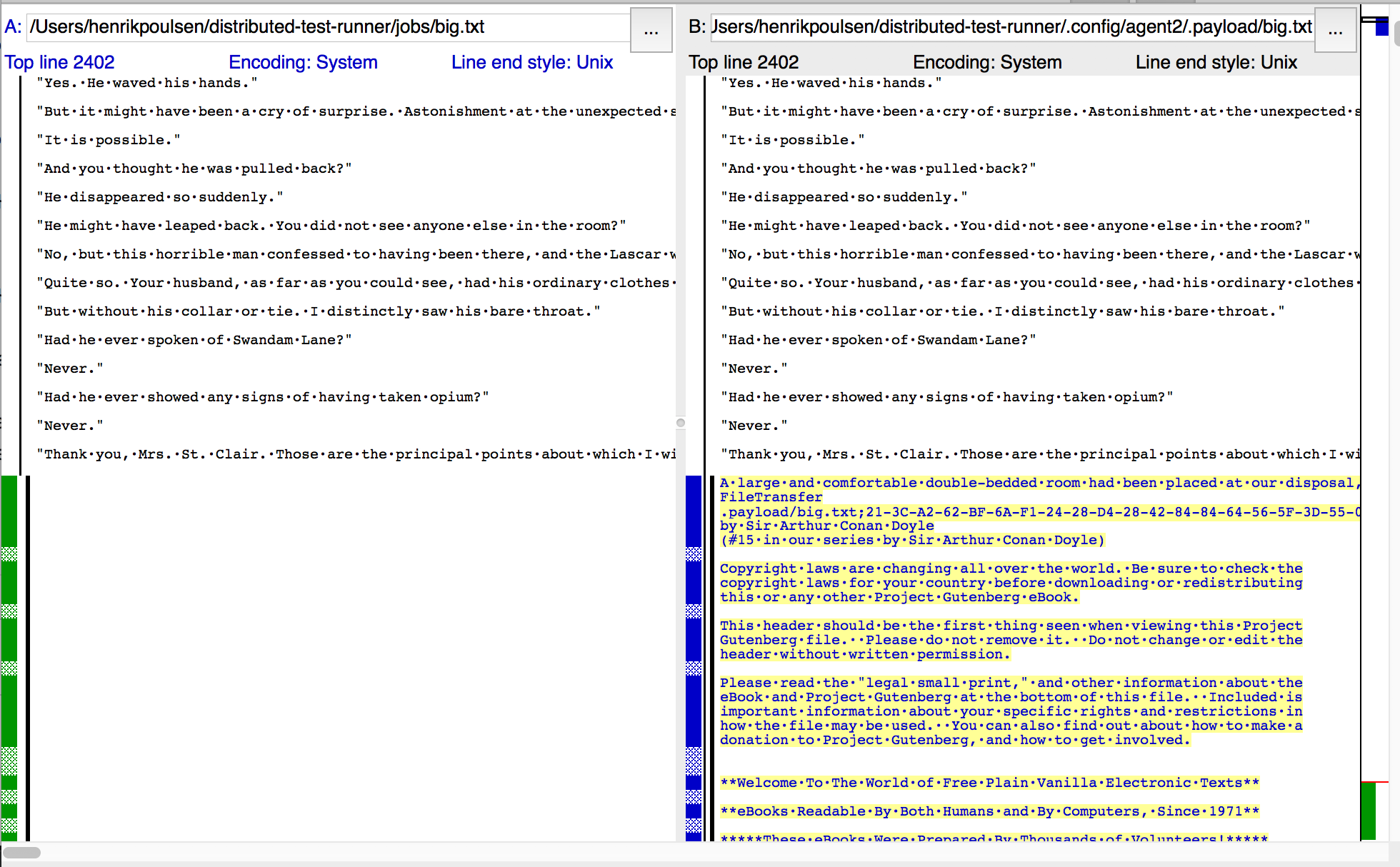1400x867 pixels.
Task: Click the "Encoding: System" label in pane A
Action: tap(303, 62)
